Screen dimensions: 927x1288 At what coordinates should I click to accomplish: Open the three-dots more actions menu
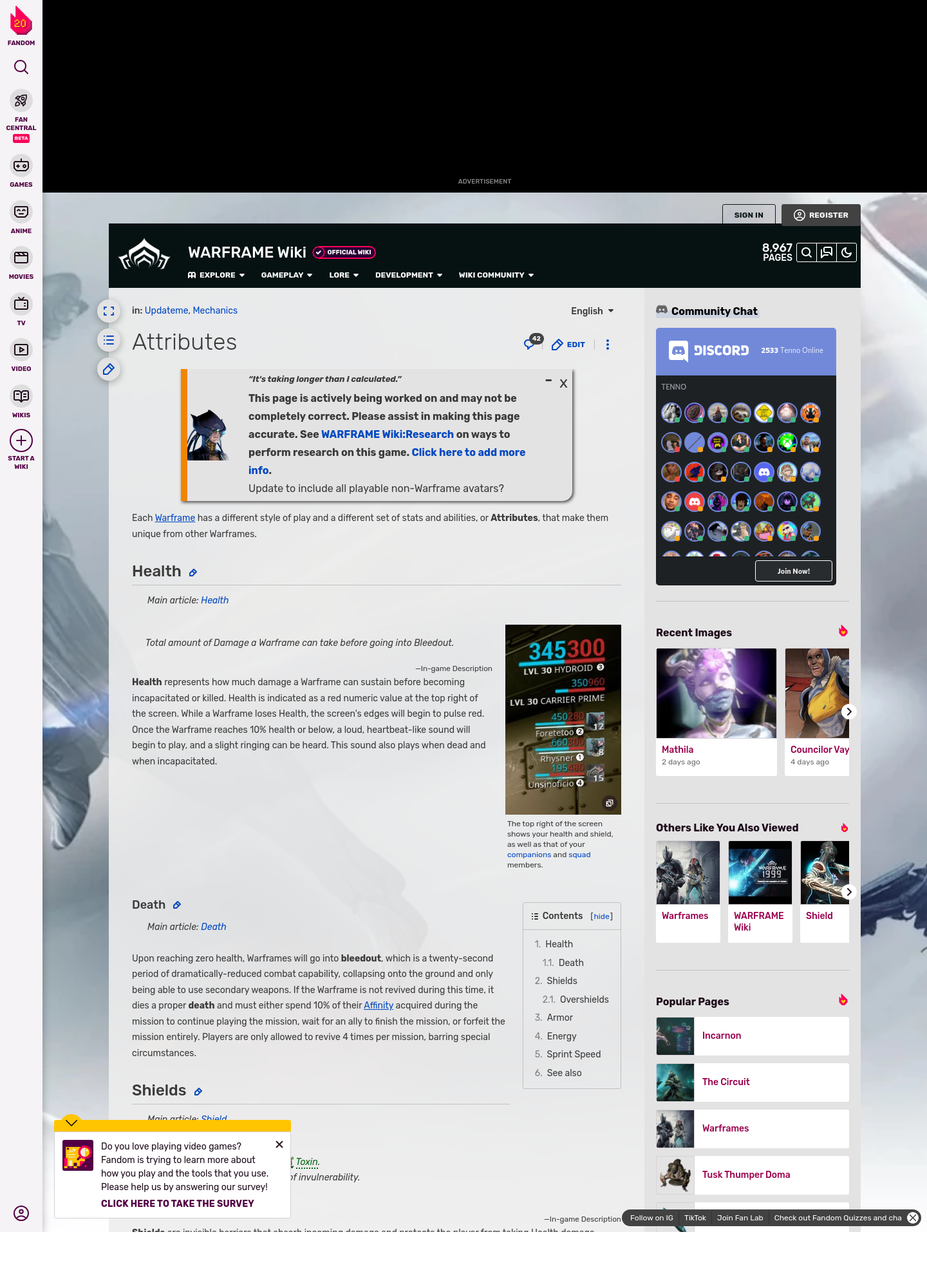point(607,345)
